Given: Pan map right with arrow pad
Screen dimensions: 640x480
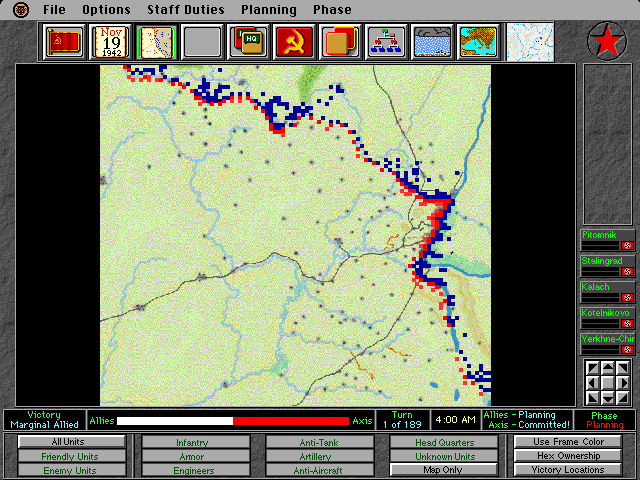Looking at the screenshot, I should [x=623, y=383].
